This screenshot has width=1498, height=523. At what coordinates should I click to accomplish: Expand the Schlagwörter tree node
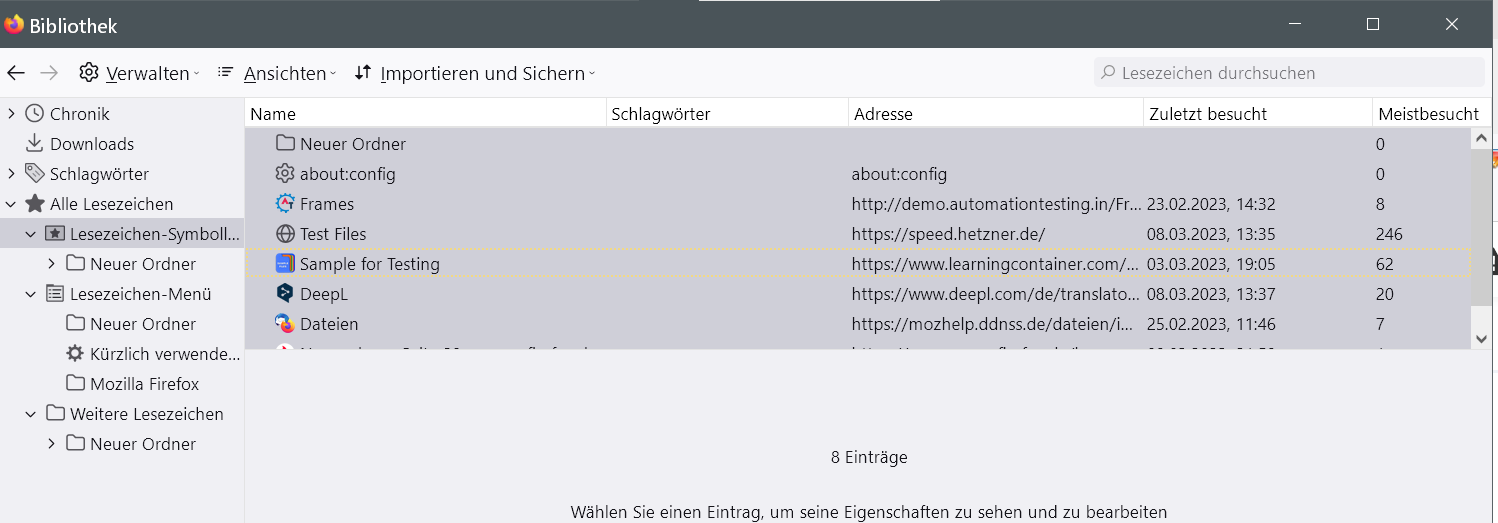pos(11,174)
